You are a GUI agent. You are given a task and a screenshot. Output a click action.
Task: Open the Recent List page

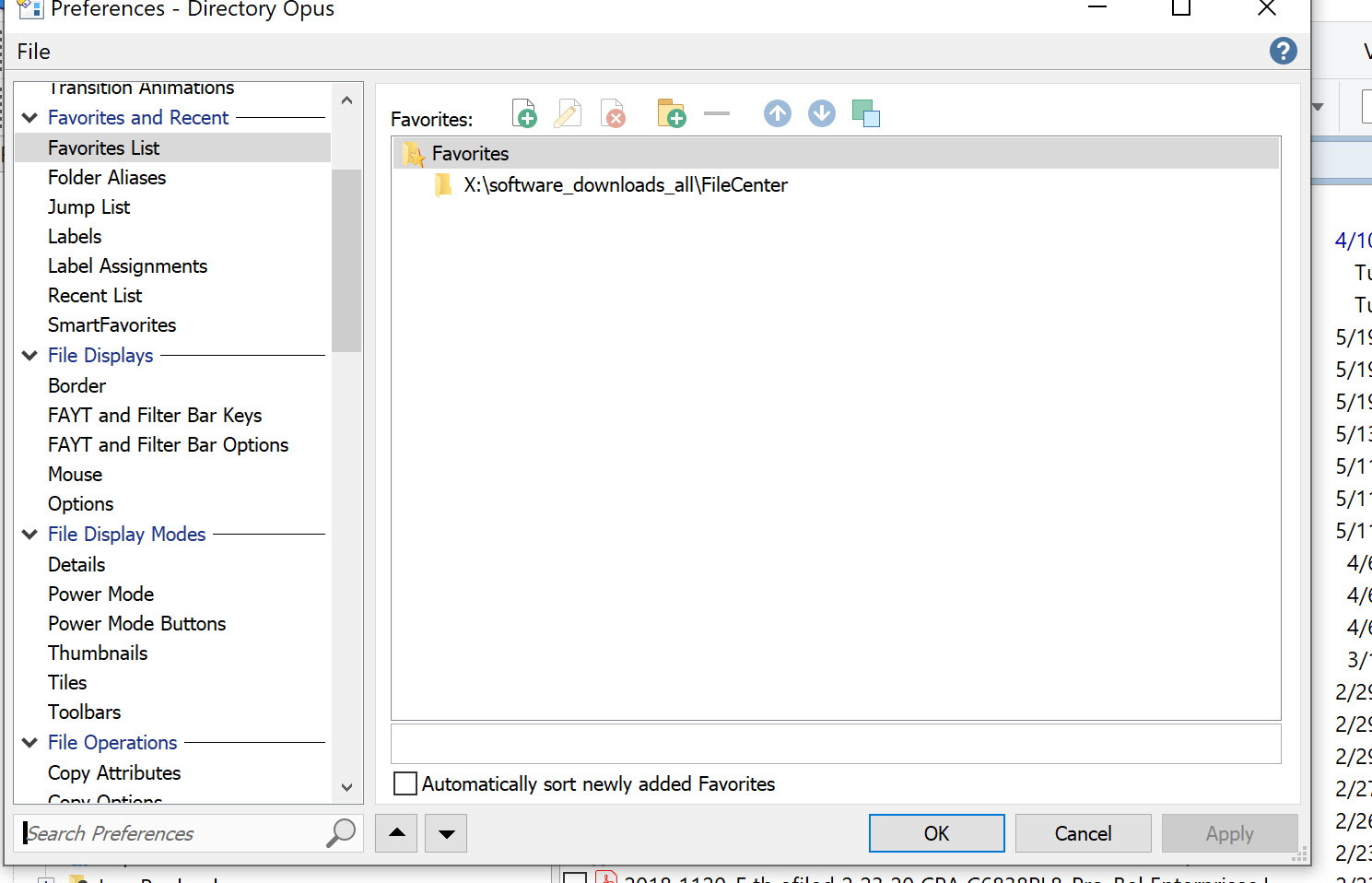(95, 295)
